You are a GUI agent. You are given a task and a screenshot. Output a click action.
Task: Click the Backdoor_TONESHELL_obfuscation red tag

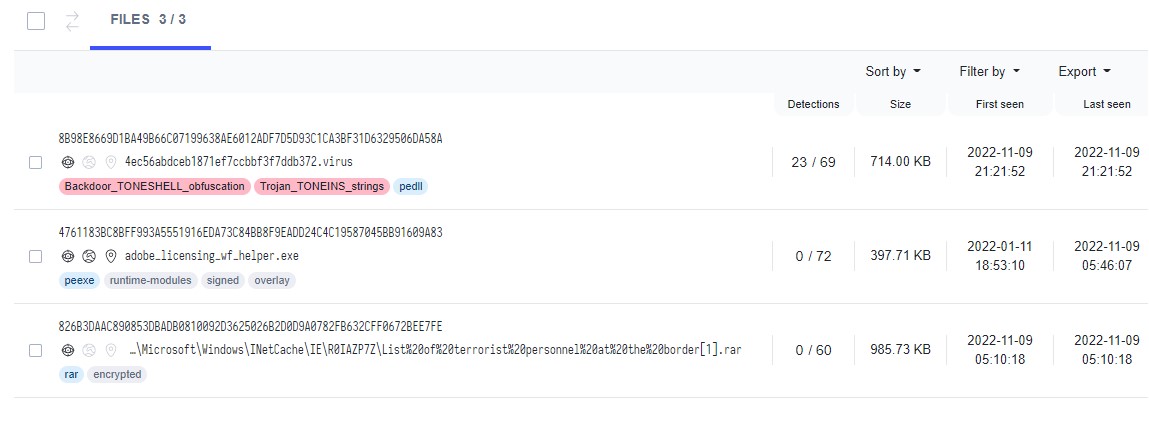coord(153,186)
